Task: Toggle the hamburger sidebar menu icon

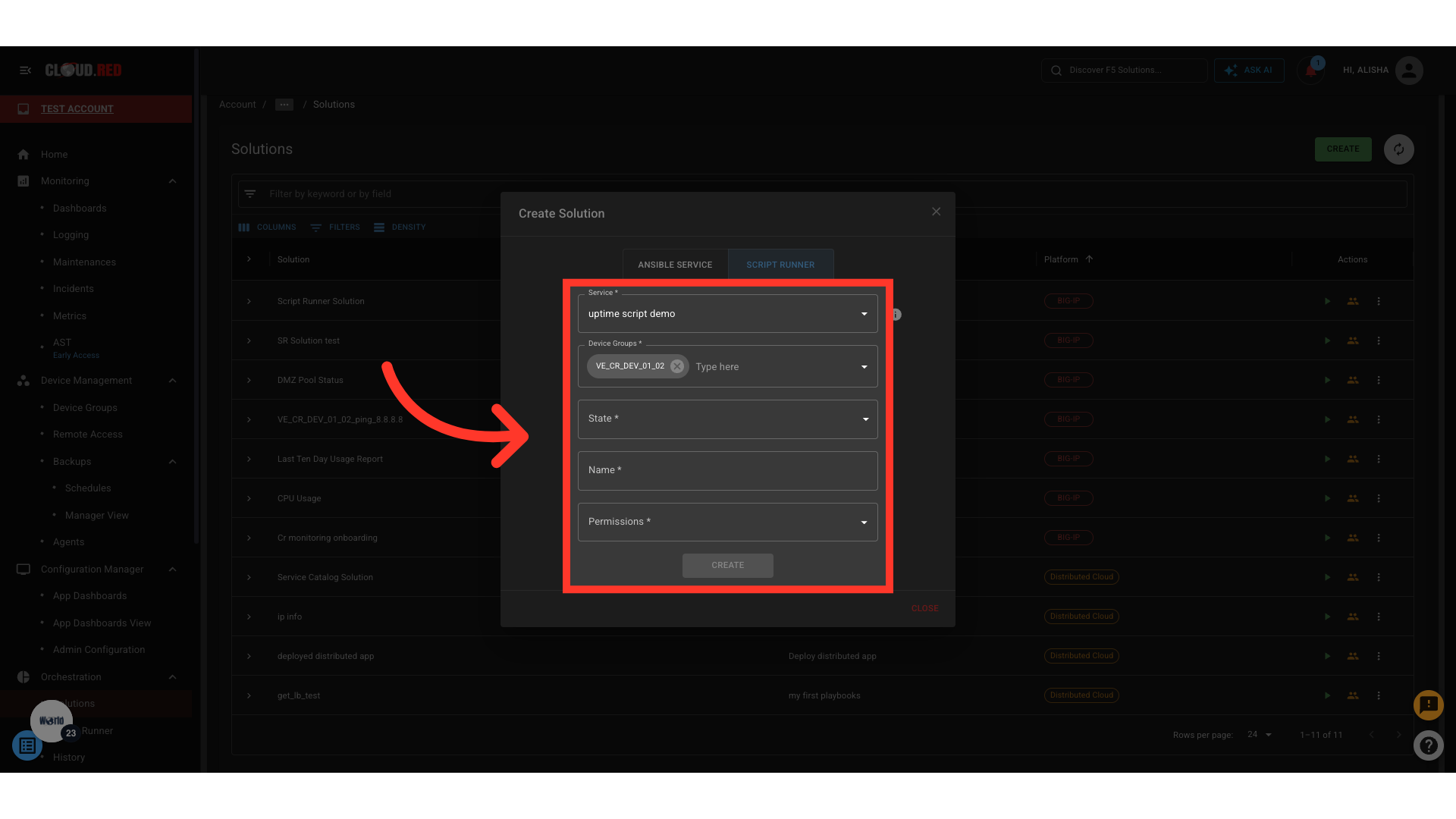Action: [x=25, y=71]
